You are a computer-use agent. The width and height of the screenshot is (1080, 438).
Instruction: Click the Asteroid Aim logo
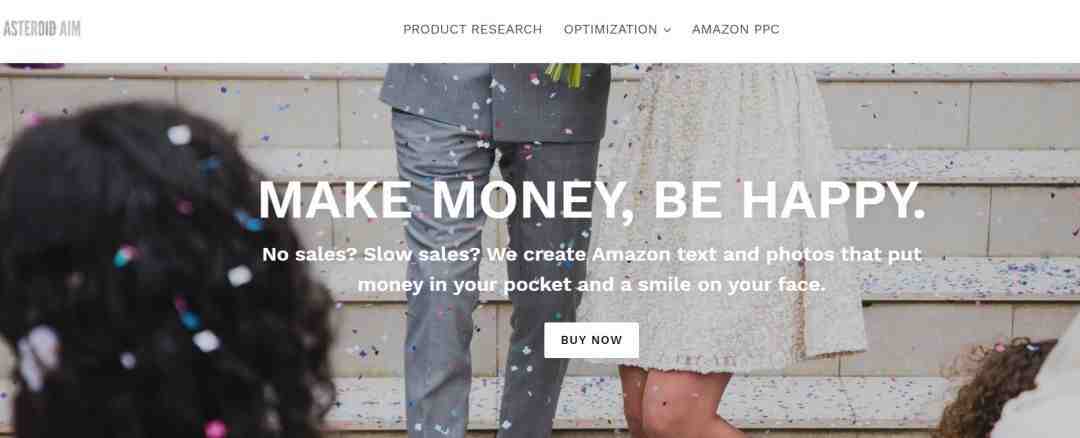[41, 29]
